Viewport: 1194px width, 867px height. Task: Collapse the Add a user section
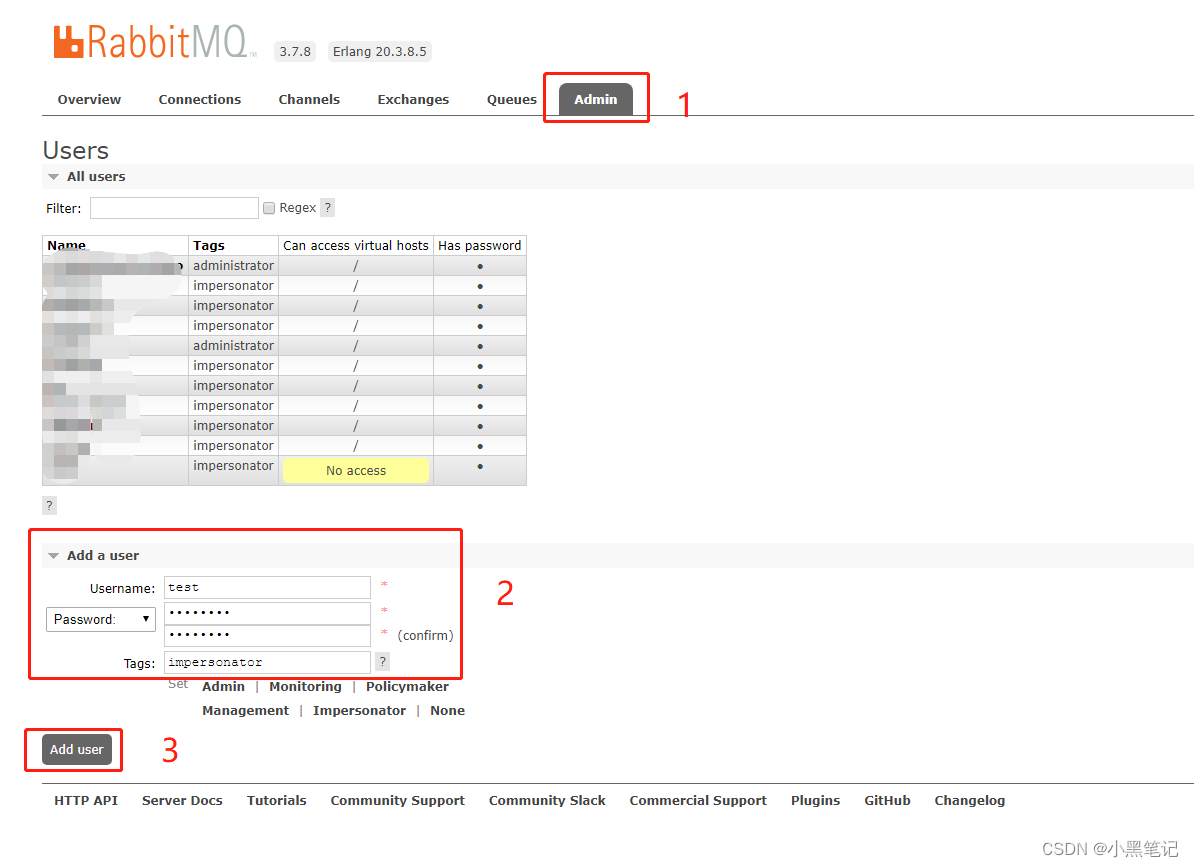pyautogui.click(x=94, y=556)
